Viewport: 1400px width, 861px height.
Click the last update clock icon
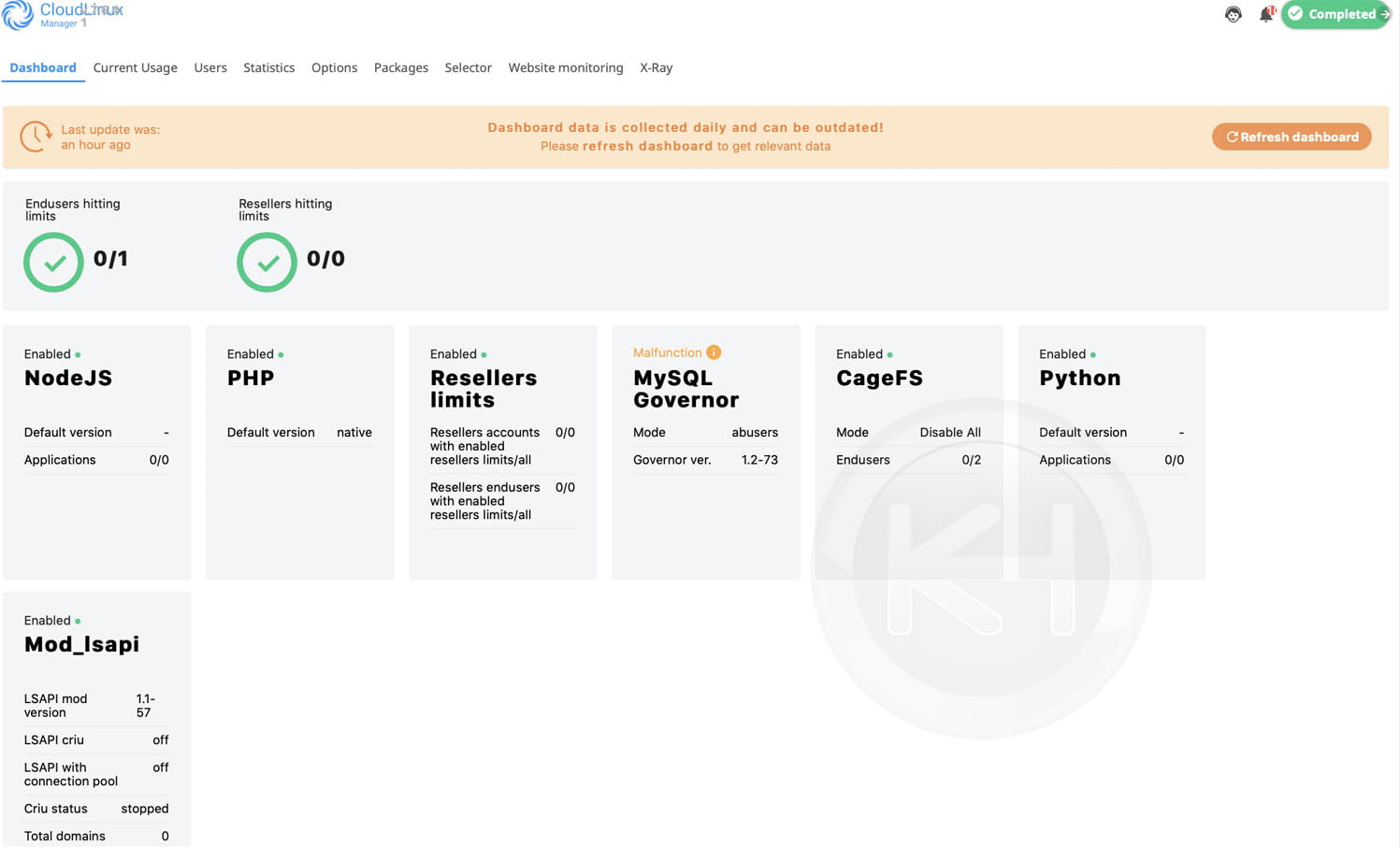tap(36, 136)
